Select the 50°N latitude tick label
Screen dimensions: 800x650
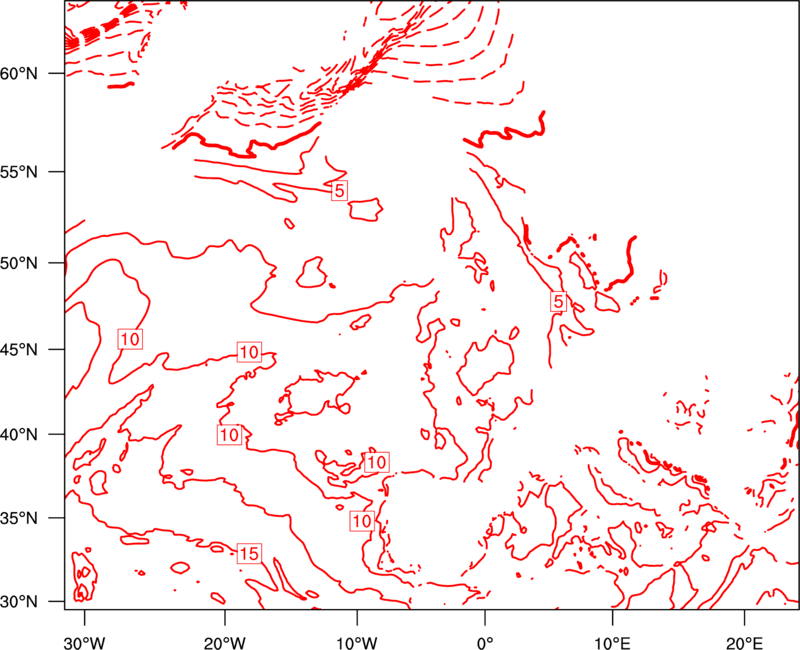(x=19, y=264)
